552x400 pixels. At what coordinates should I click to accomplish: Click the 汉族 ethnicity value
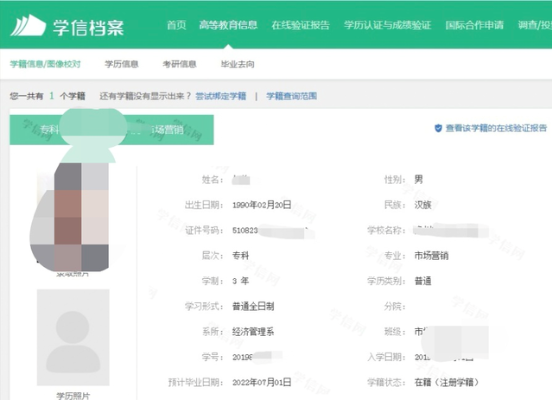point(423,205)
